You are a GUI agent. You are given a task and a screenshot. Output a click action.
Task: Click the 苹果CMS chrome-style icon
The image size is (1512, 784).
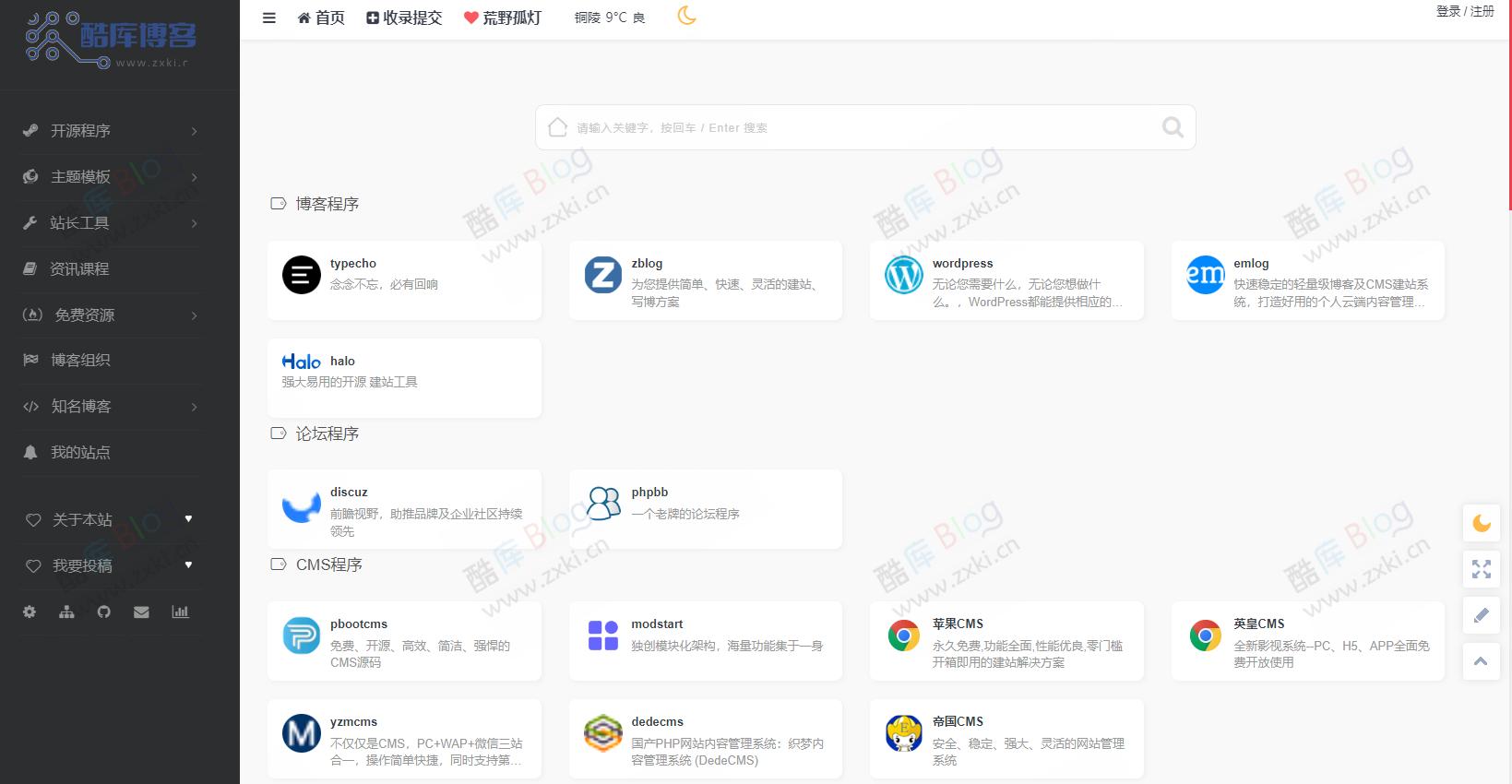(x=904, y=636)
